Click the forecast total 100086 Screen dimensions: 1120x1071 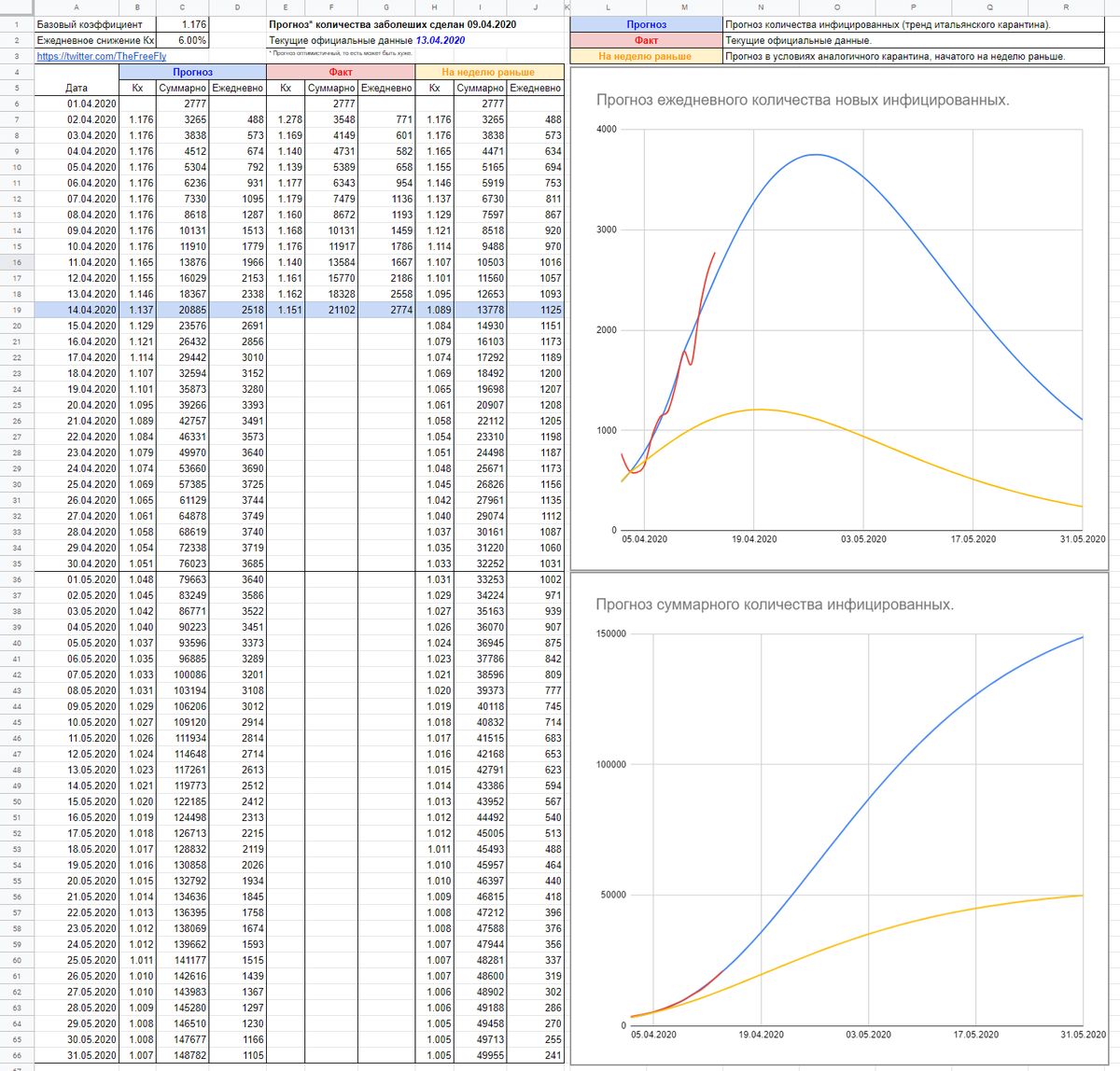pos(183,675)
